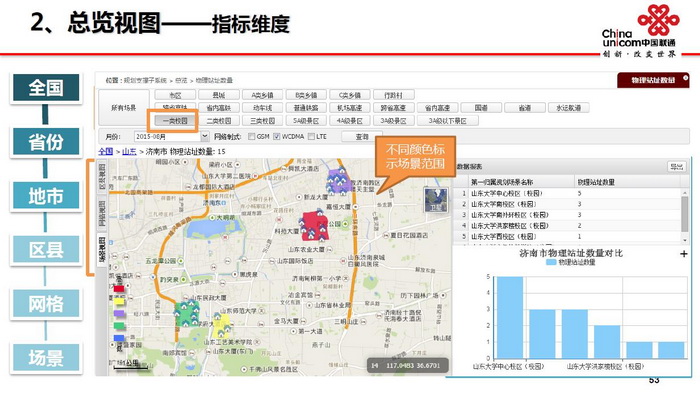Click the red legend swatch on map
The width and height of the screenshot is (700, 393).
click(119, 289)
